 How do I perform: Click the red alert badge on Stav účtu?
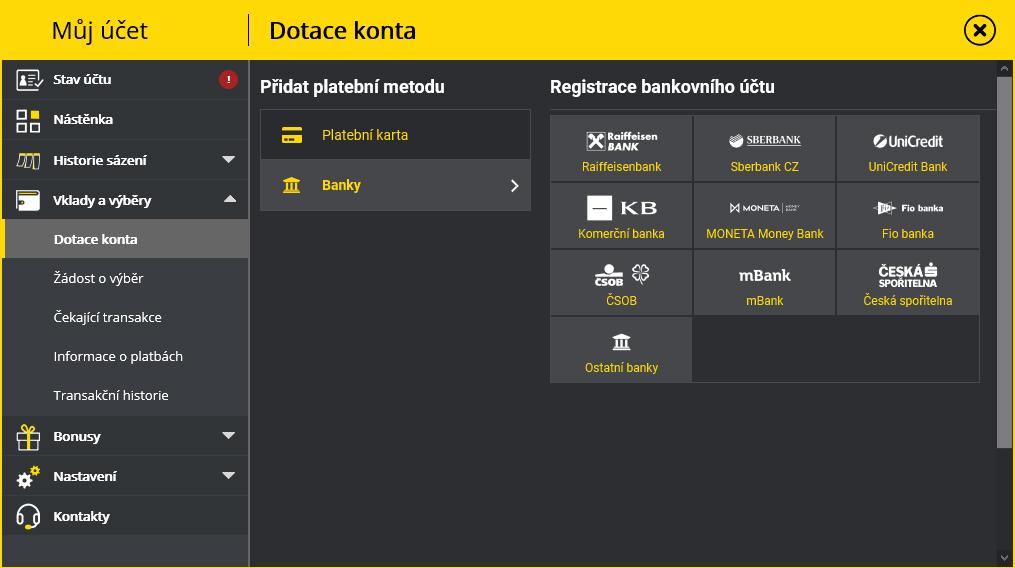[228, 80]
